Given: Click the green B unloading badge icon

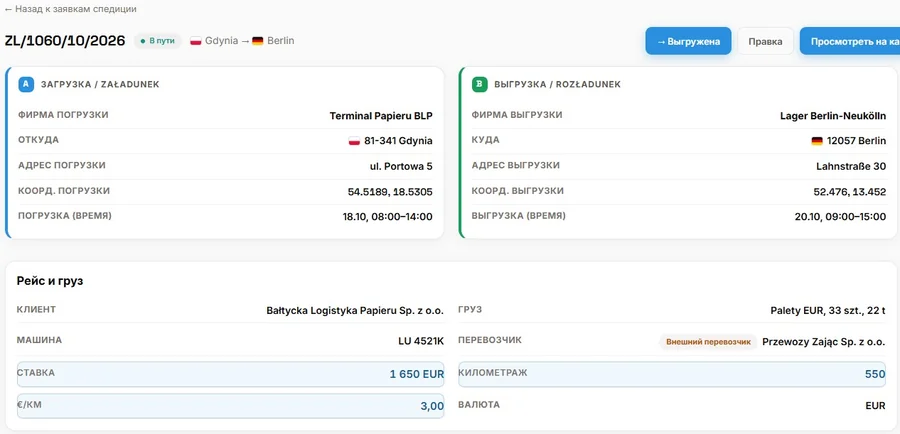Looking at the screenshot, I should (479, 84).
